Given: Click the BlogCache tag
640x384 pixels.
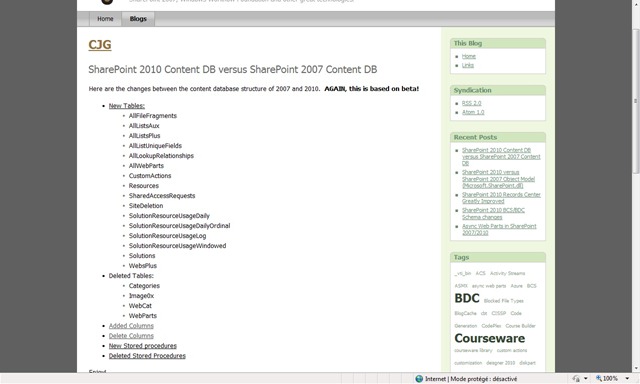Looking at the screenshot, I should tap(465, 313).
